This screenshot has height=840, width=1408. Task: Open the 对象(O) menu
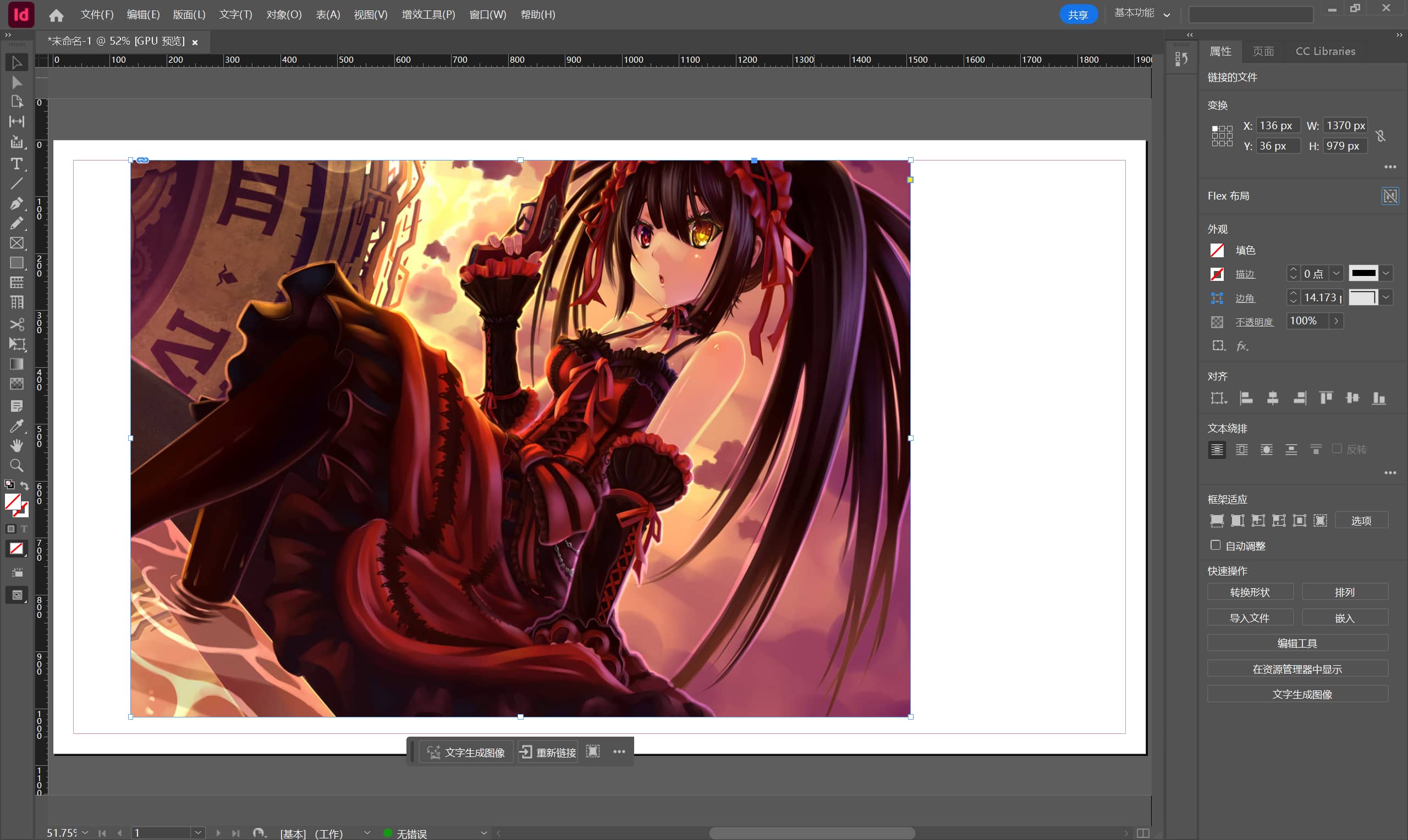pyautogui.click(x=284, y=15)
